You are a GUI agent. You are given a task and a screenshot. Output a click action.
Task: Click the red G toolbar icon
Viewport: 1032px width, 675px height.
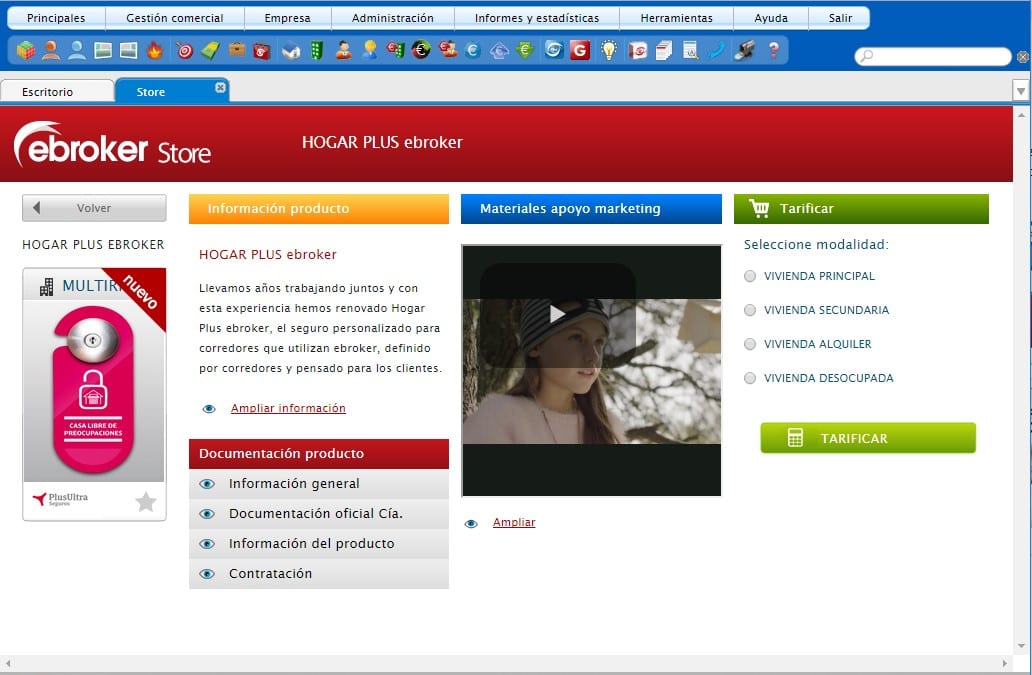[580, 51]
